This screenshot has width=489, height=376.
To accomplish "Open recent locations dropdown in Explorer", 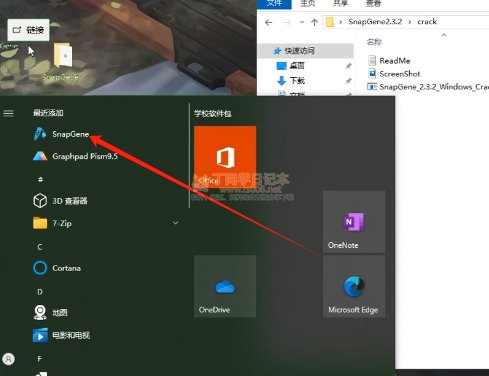I will pos(302,22).
